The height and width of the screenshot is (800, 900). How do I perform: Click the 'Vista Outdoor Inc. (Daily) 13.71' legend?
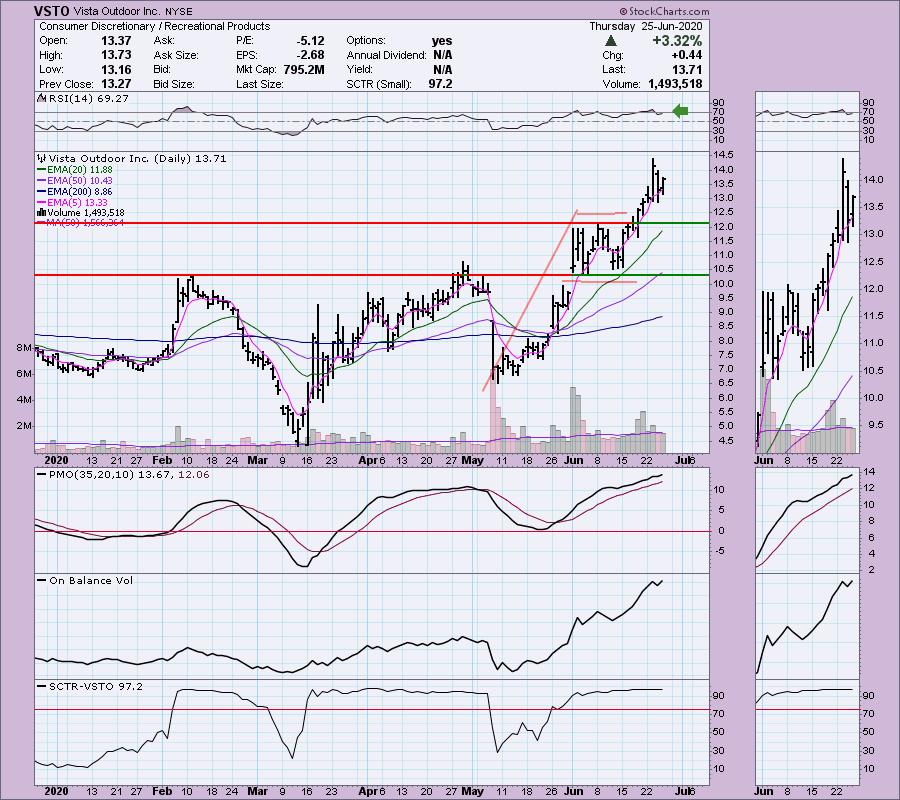click(x=138, y=158)
